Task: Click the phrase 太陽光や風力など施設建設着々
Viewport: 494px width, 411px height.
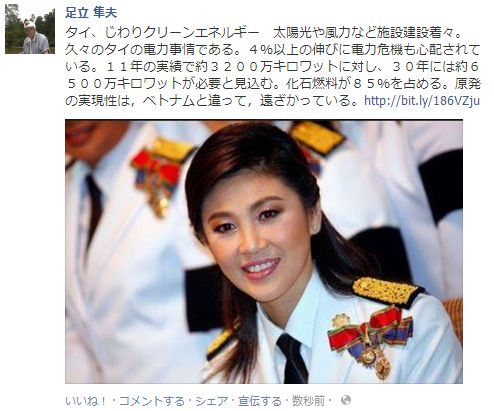Action: click(x=363, y=33)
